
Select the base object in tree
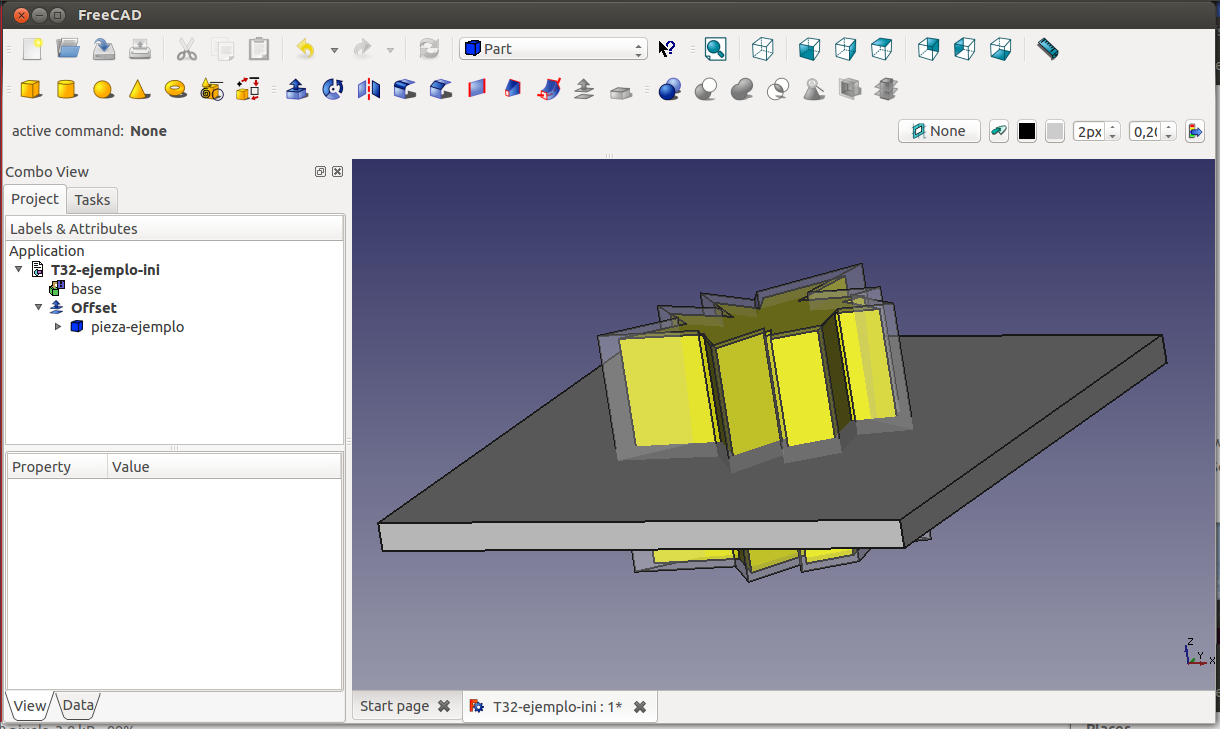(86, 289)
